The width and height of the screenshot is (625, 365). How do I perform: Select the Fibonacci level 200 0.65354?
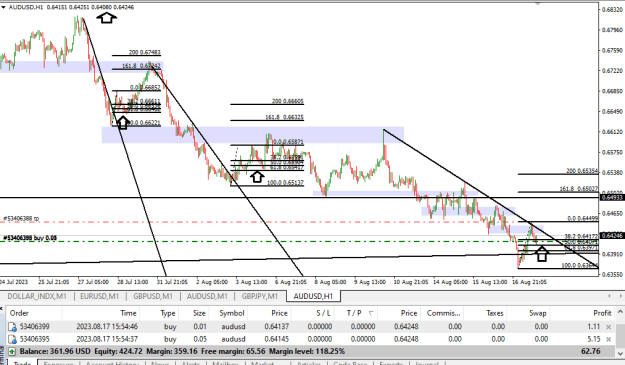point(582,171)
